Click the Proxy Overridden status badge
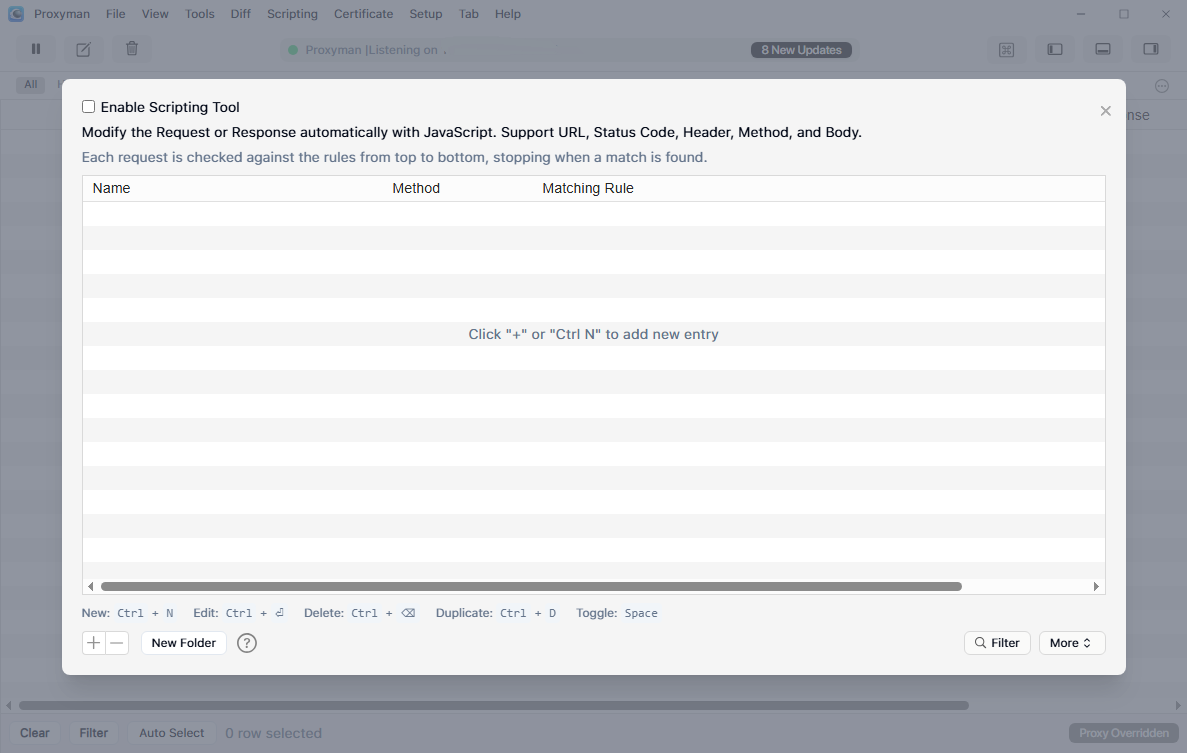 point(1123,733)
